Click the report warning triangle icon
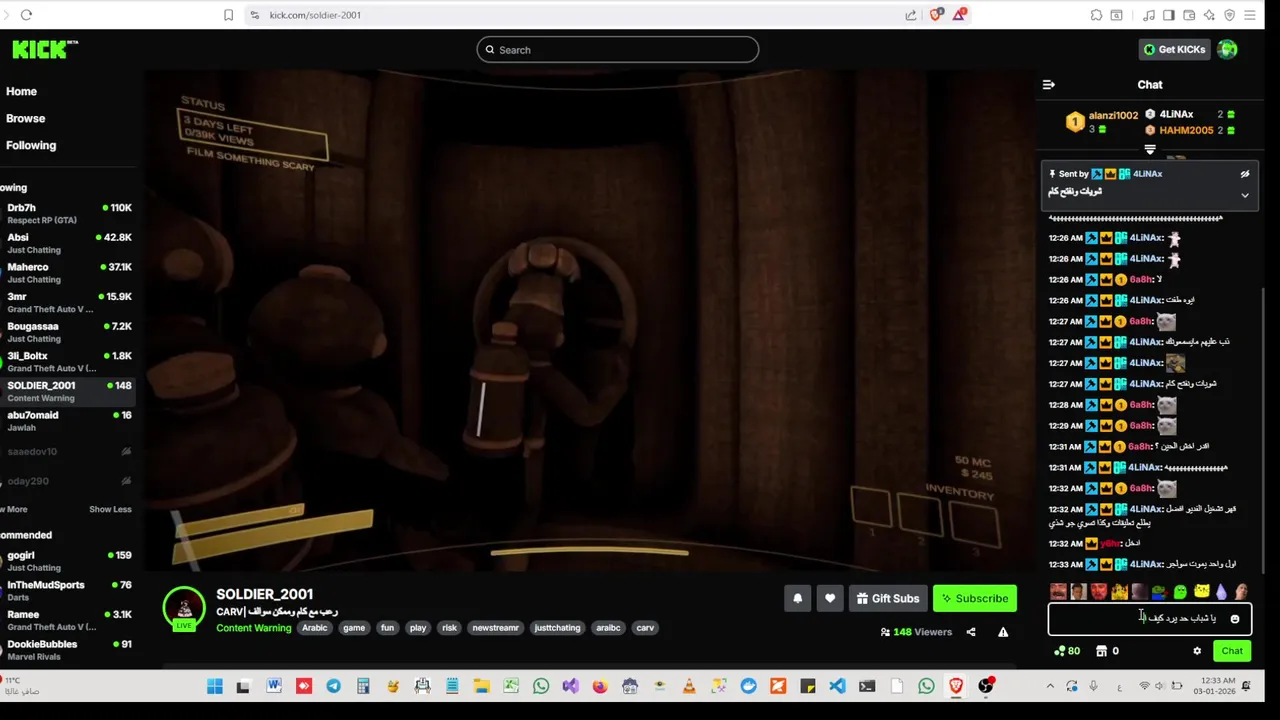This screenshot has width=1280, height=720. [1003, 632]
